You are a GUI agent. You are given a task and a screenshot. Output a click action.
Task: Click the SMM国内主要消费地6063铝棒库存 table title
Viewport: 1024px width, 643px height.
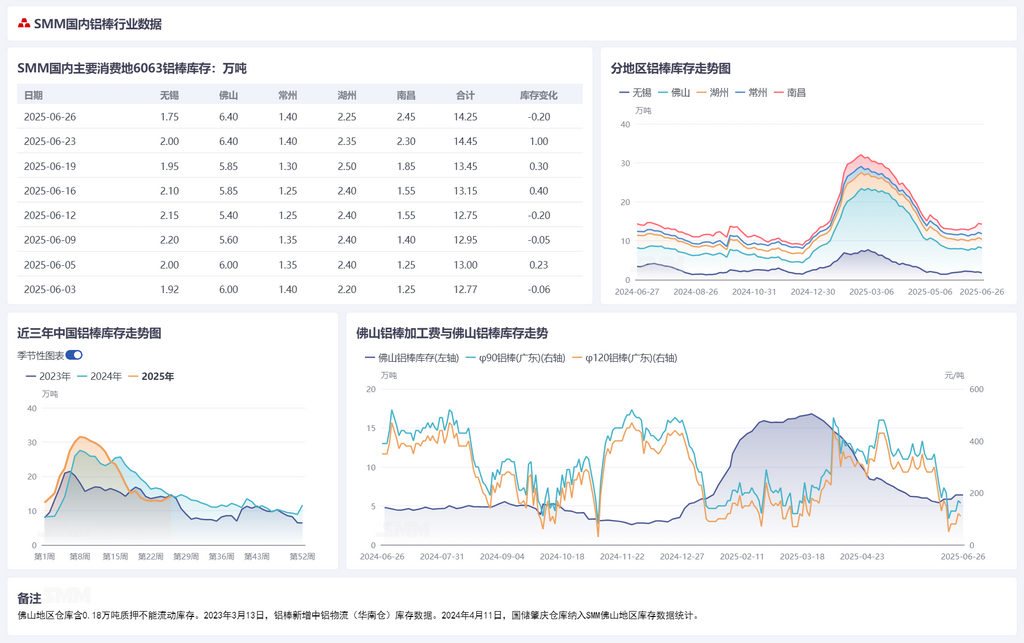pyautogui.click(x=132, y=69)
